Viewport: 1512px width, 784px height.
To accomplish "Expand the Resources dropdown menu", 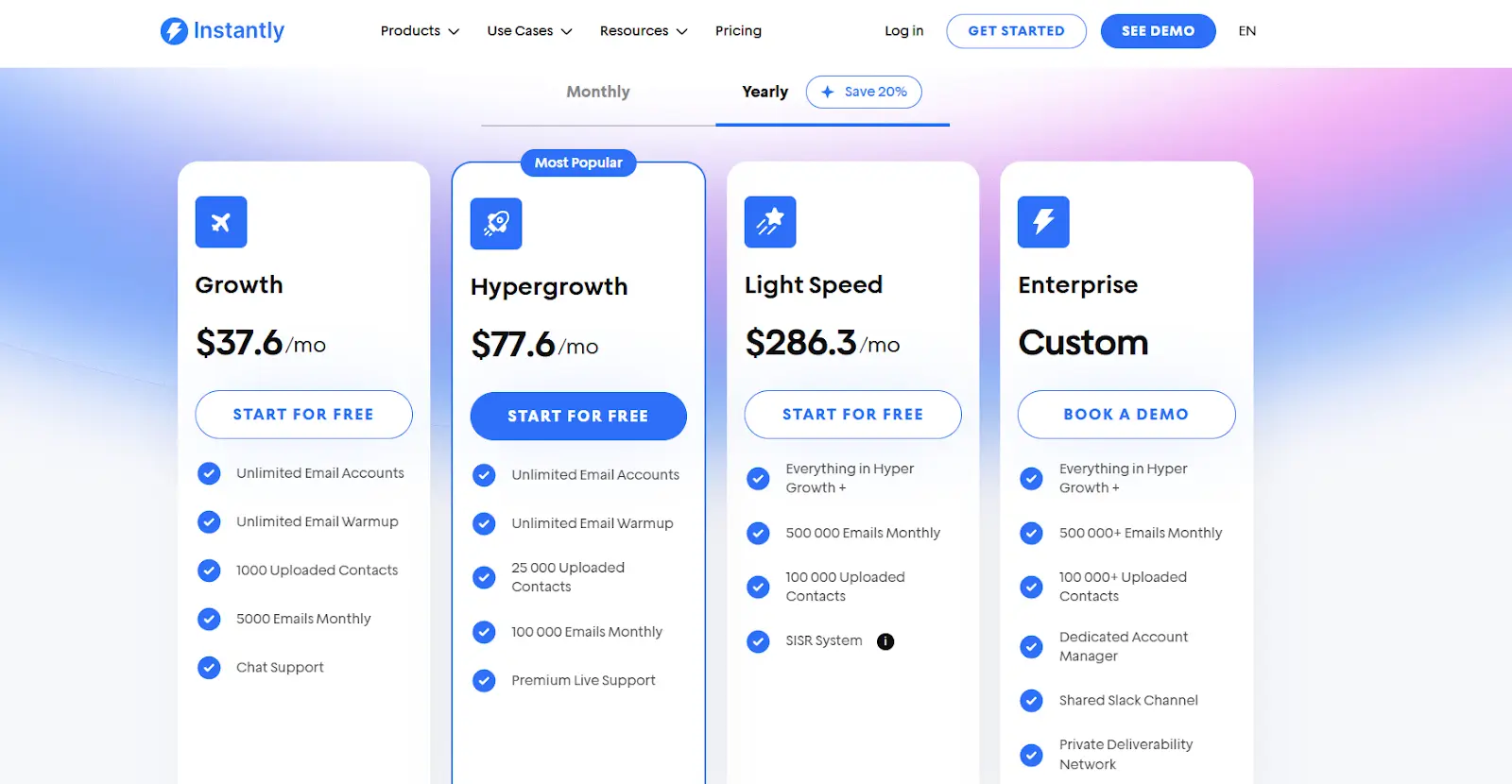I will (x=644, y=31).
